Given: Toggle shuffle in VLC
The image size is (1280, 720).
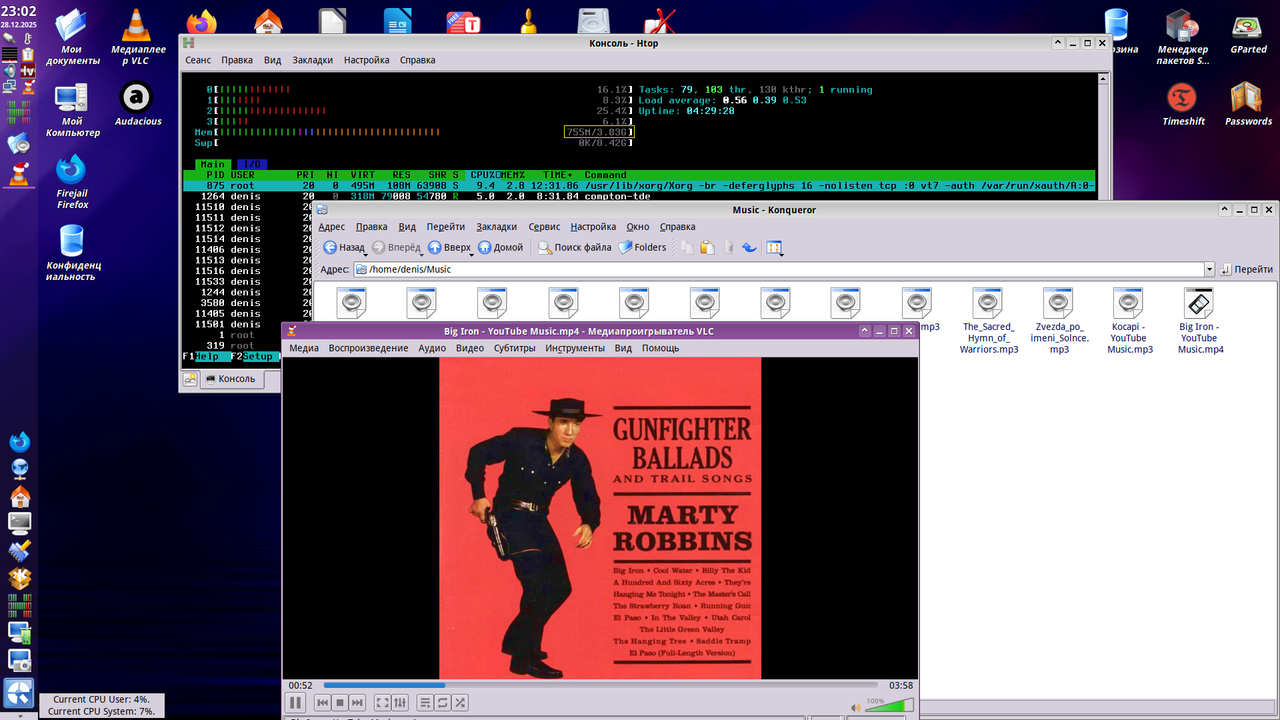Looking at the screenshot, I should pyautogui.click(x=460, y=703).
